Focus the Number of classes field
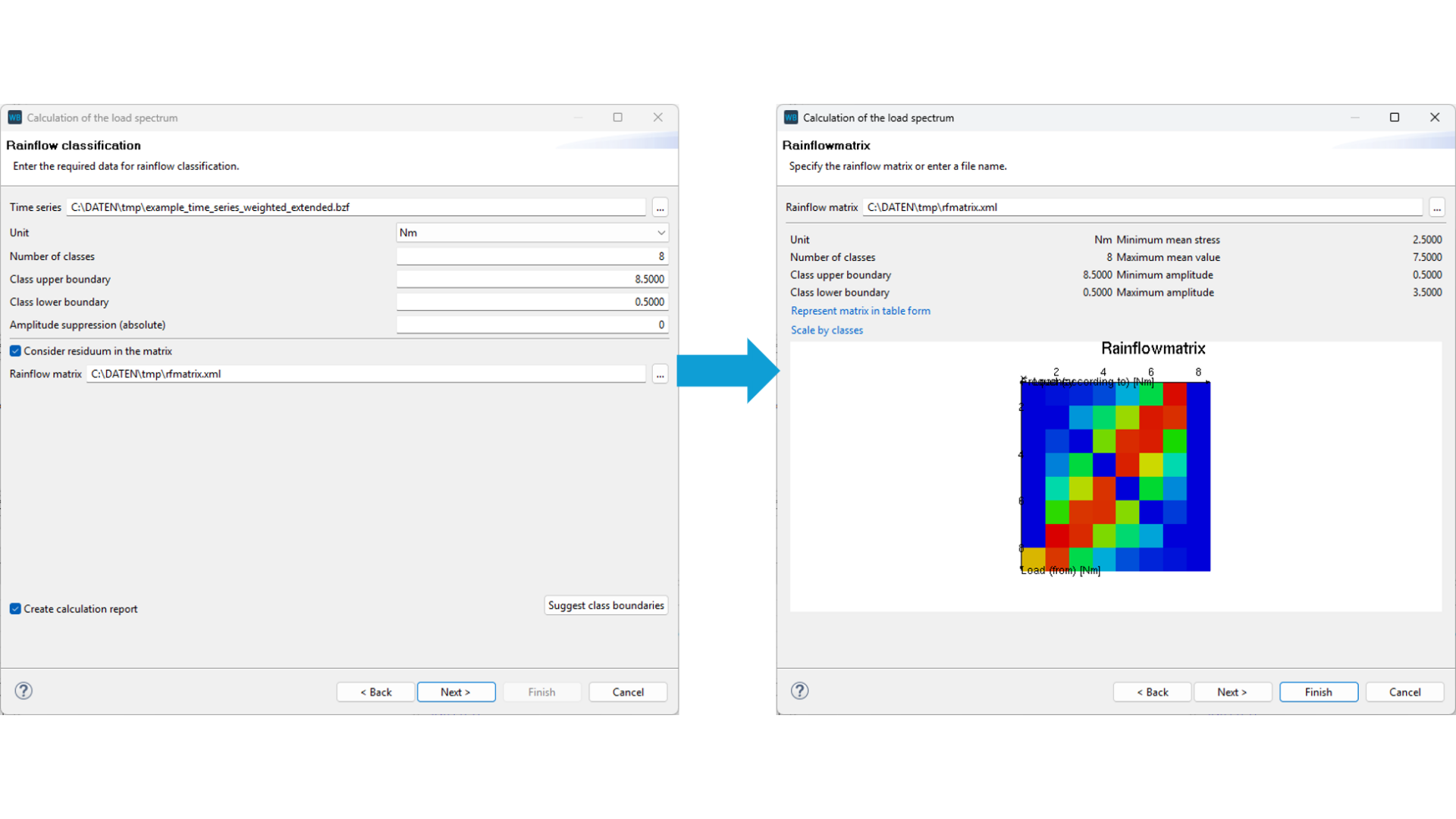Image resolution: width=1456 pixels, height=819 pixels. pyautogui.click(x=532, y=256)
